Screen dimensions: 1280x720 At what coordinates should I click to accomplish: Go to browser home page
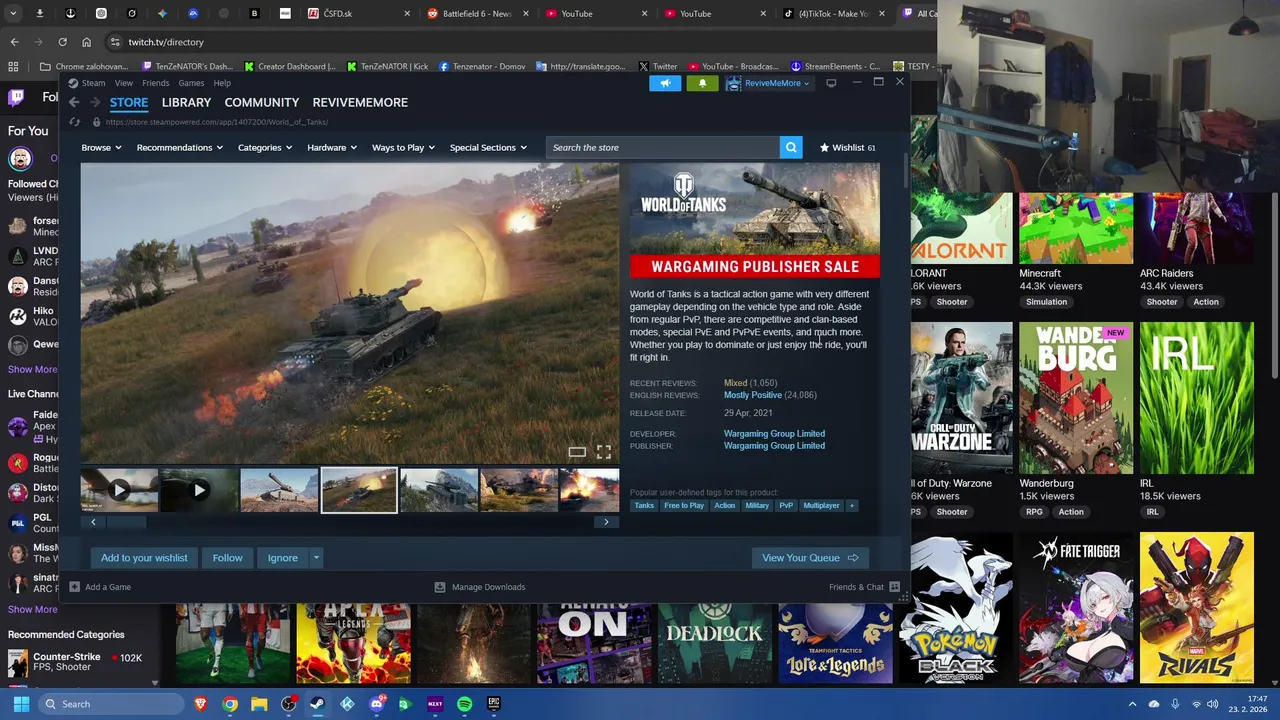(86, 42)
